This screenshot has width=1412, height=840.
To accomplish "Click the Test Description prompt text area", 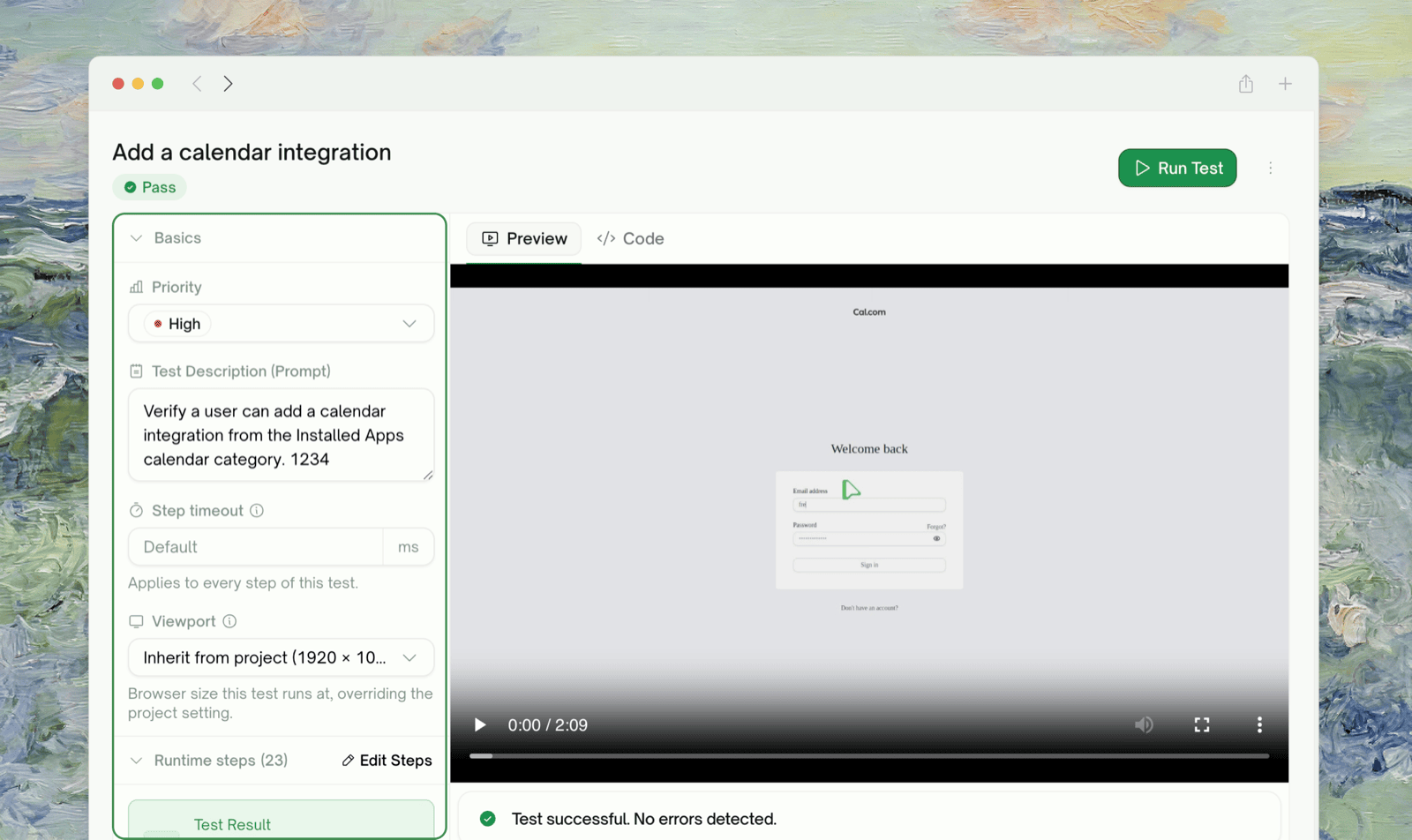I will [281, 435].
